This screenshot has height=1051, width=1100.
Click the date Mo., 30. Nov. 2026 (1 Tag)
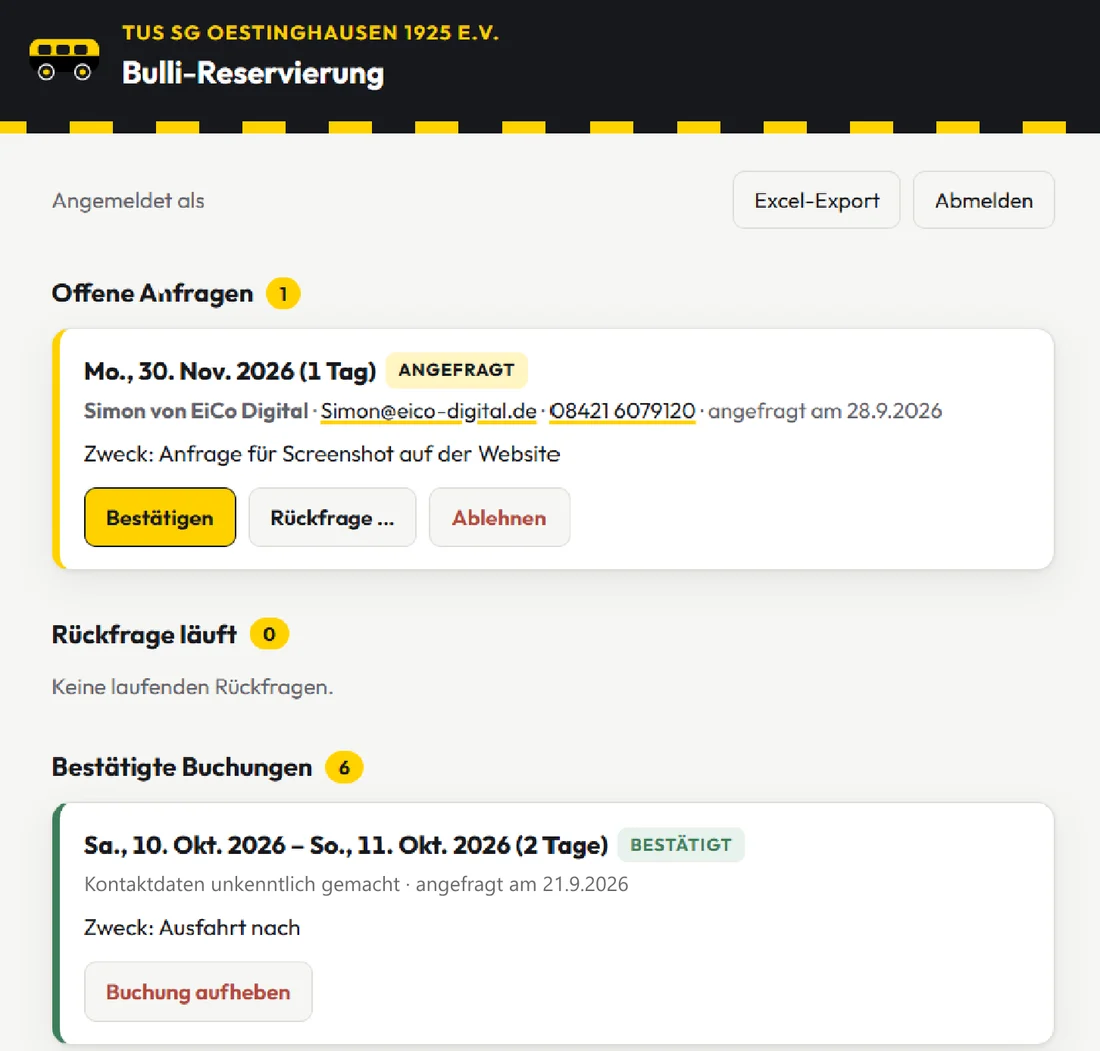pos(230,371)
